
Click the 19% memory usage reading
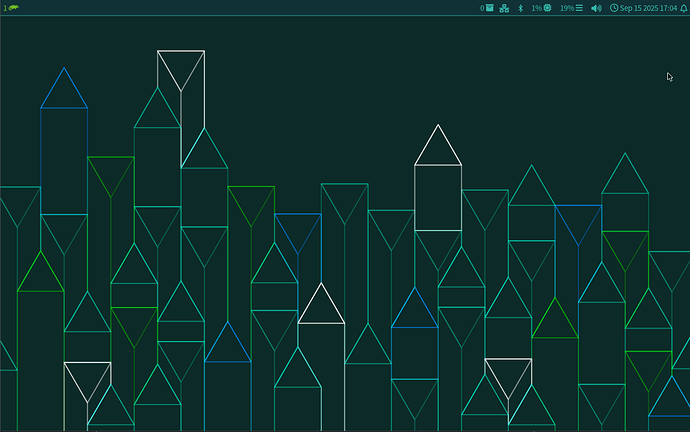pos(566,8)
